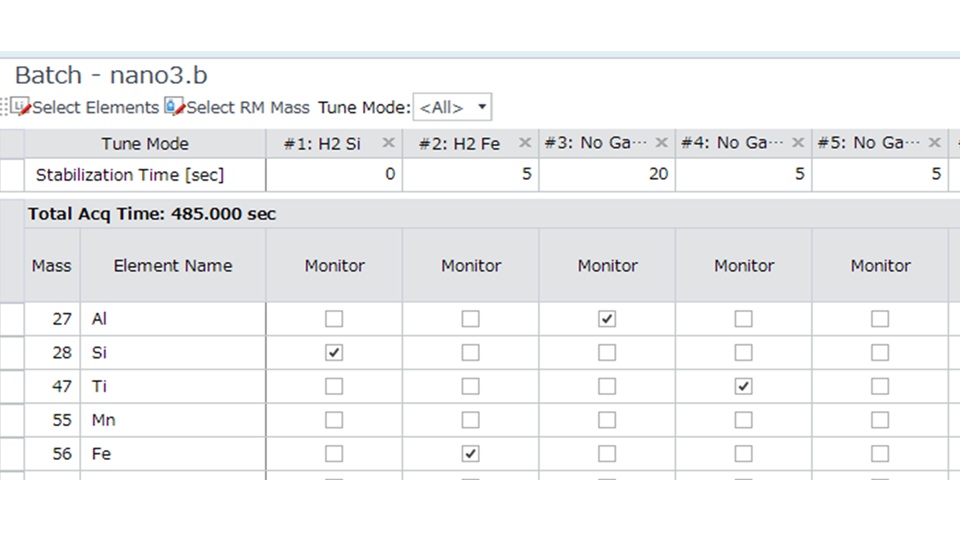Image resolution: width=961 pixels, height=540 pixels.
Task: Click Select RM Mass button text
Action: (x=248, y=107)
